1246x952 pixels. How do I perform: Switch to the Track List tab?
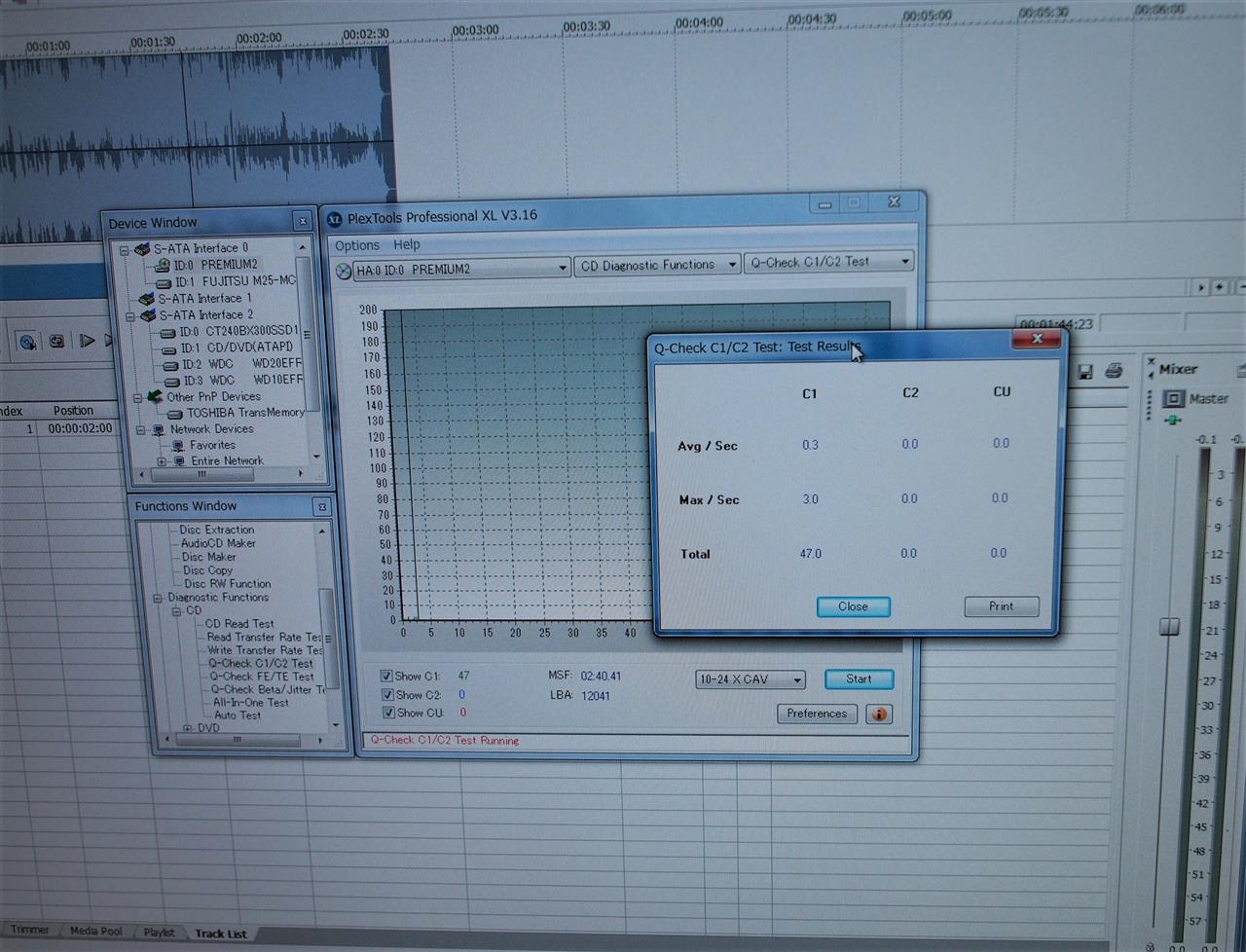[x=221, y=934]
